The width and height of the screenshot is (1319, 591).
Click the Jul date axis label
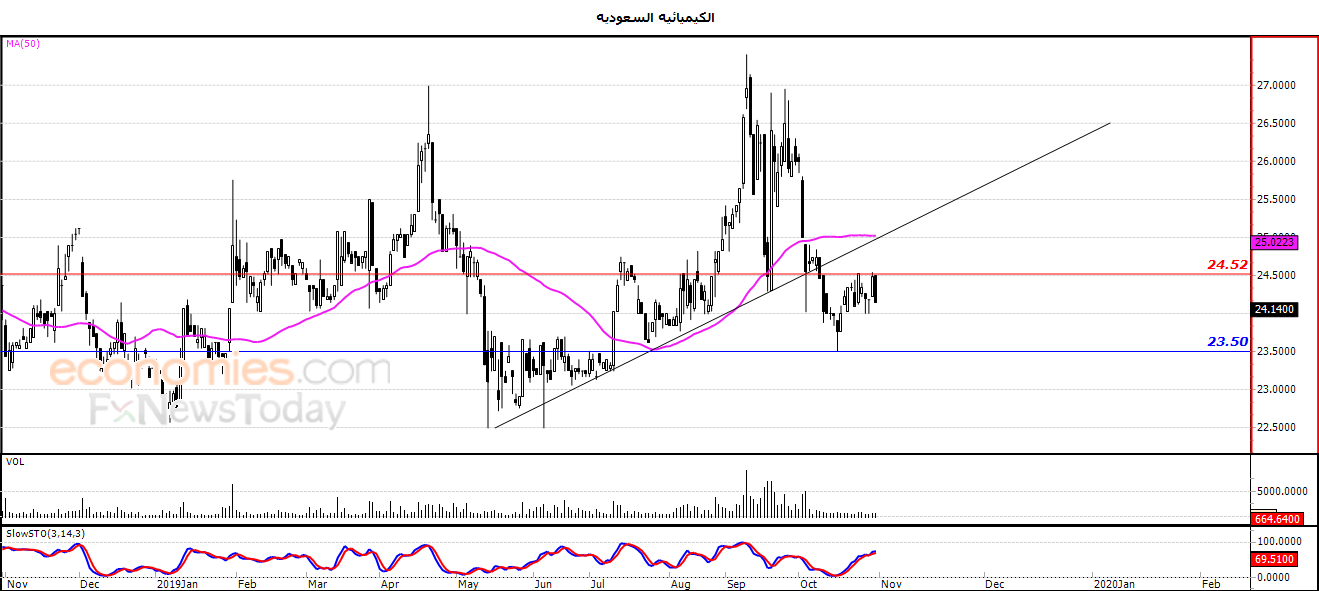pyautogui.click(x=598, y=582)
